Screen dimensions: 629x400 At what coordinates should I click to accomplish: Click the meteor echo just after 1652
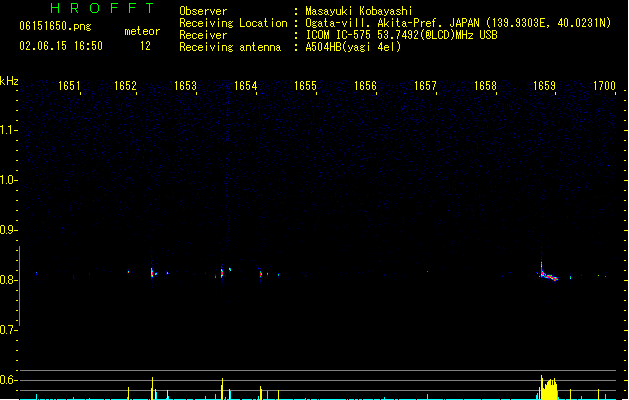pyautogui.click(x=152, y=273)
